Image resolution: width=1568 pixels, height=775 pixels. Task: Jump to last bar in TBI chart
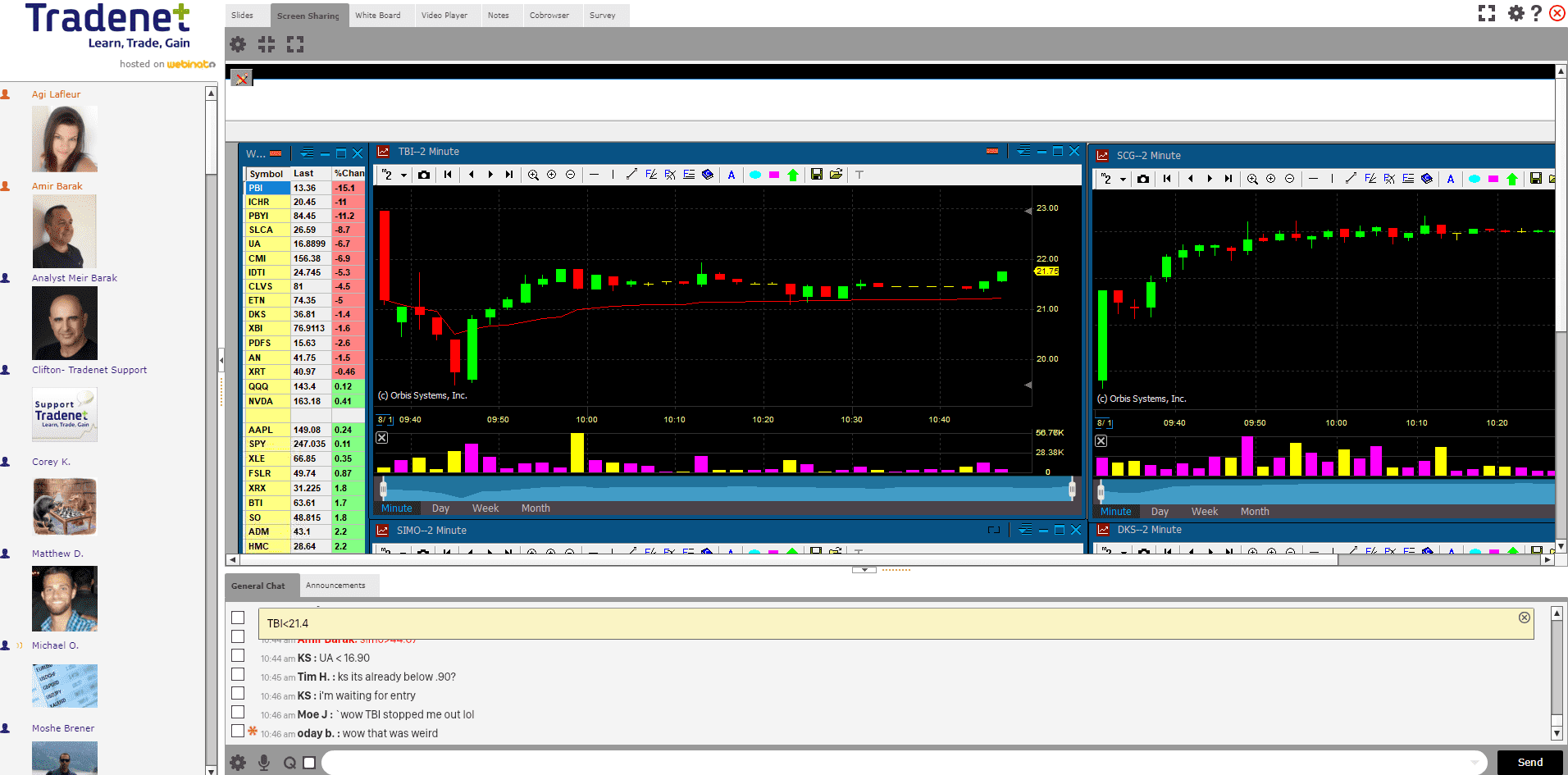(x=509, y=175)
